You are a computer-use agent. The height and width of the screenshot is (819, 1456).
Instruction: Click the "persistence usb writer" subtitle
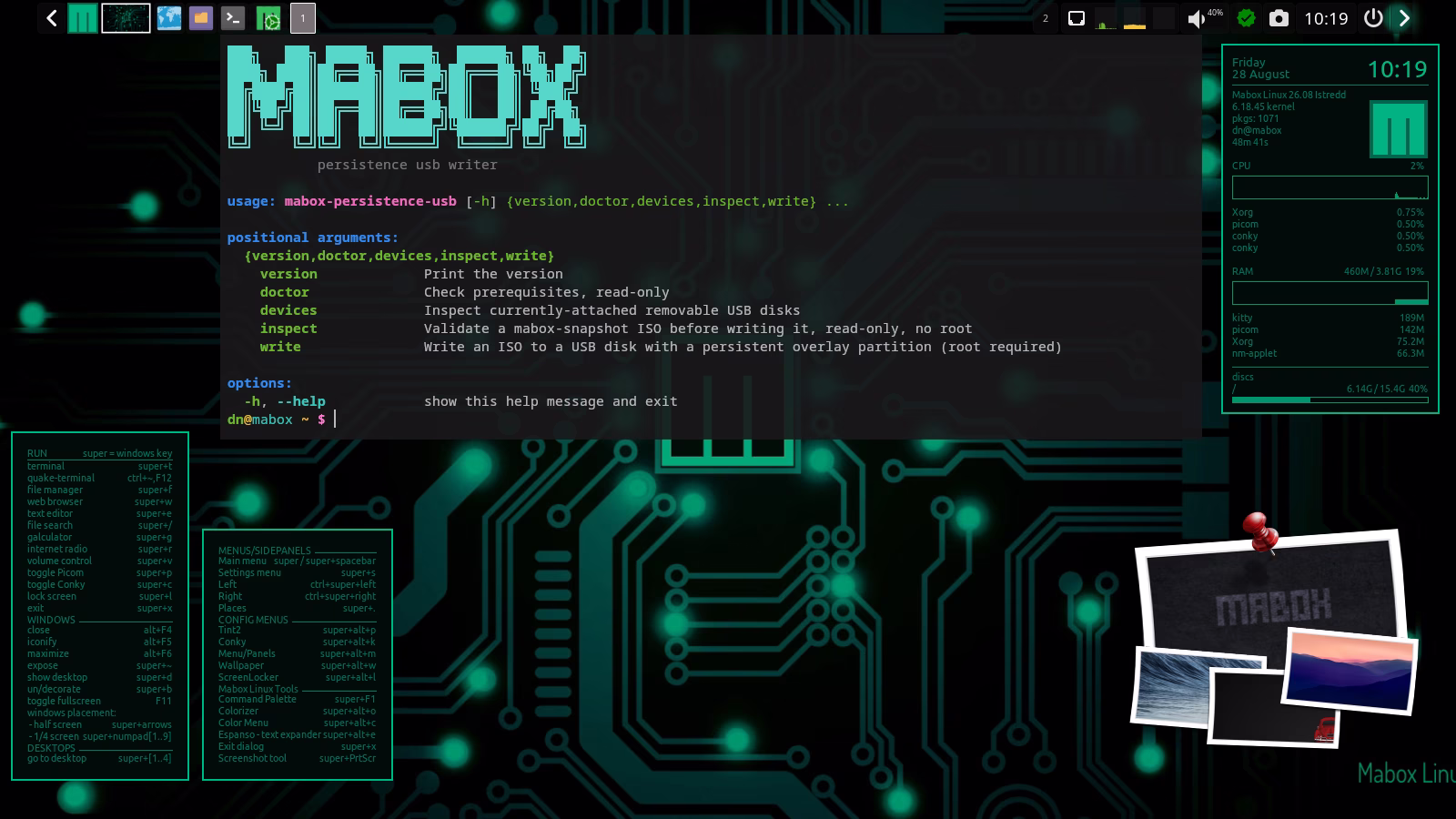point(407,165)
